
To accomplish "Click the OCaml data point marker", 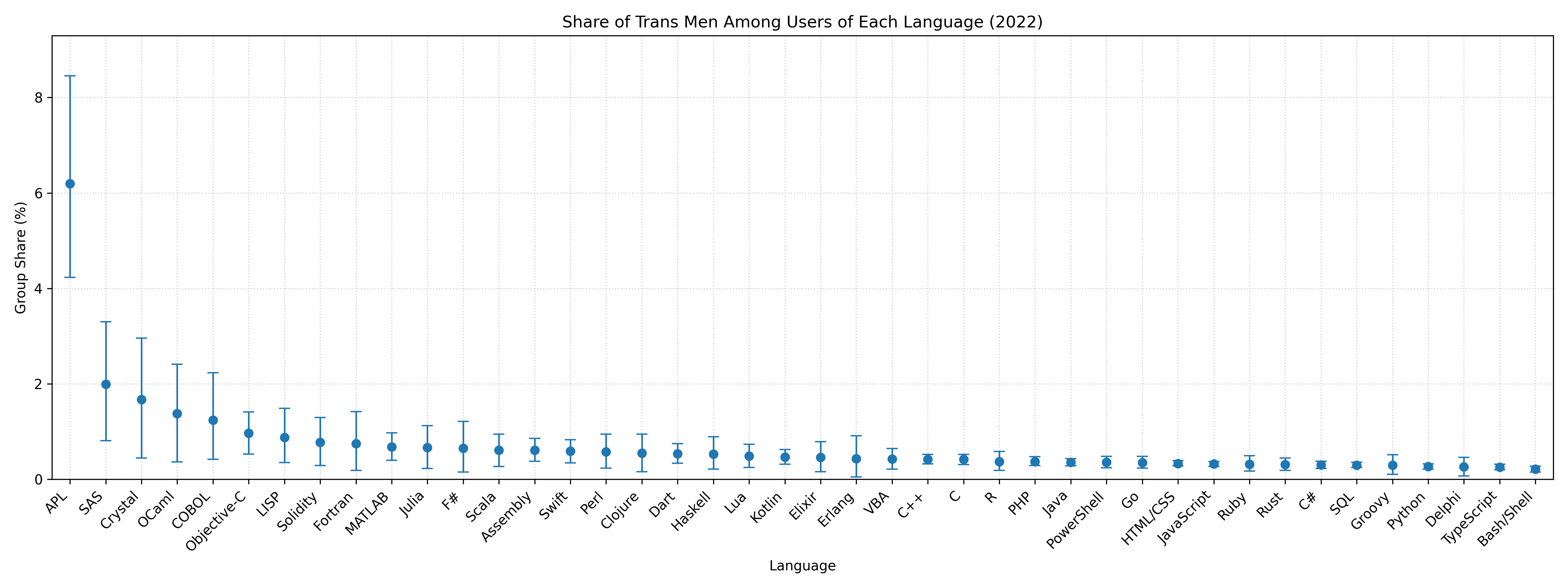I will (x=177, y=414).
